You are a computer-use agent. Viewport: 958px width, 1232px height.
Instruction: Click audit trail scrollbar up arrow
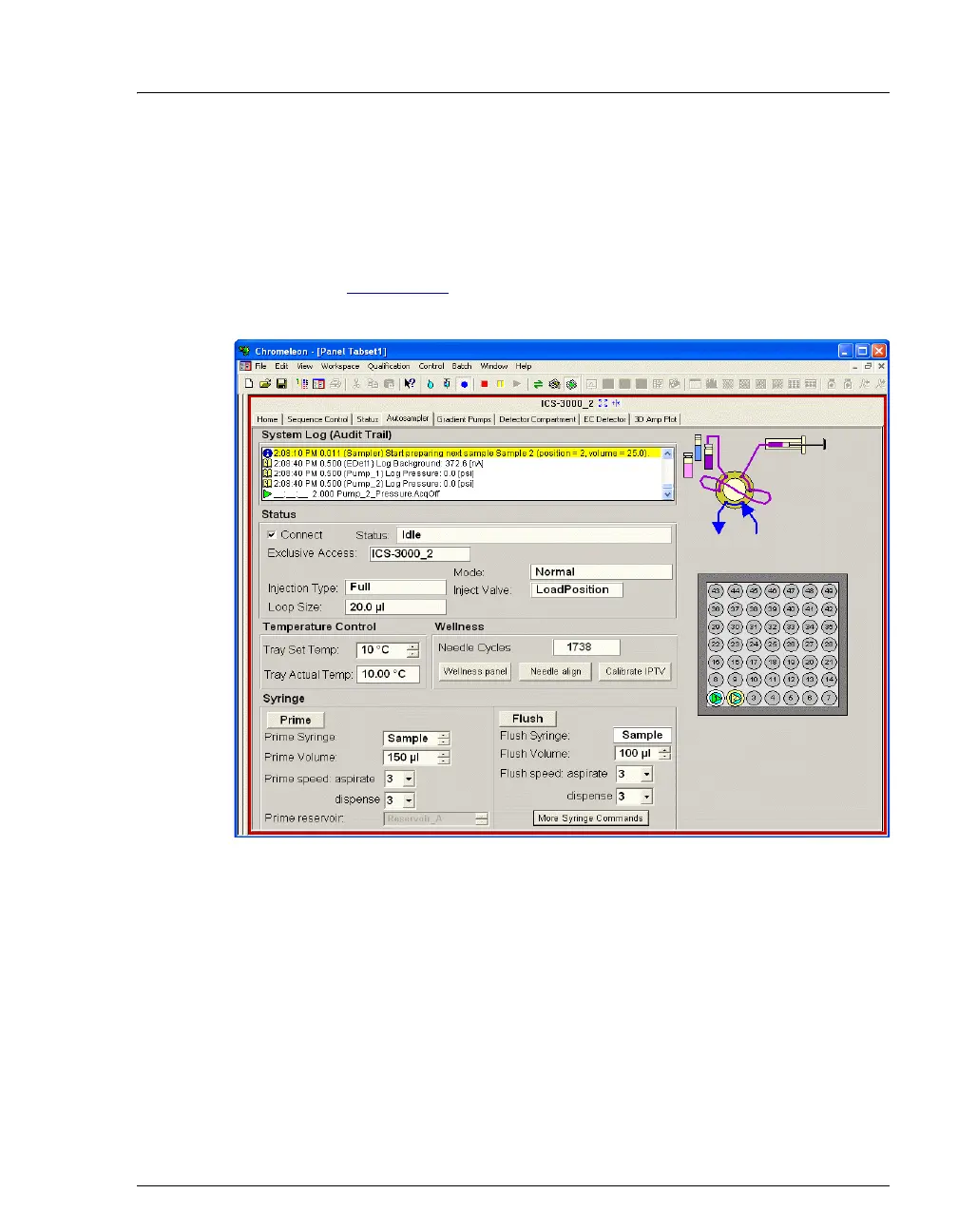click(x=667, y=453)
